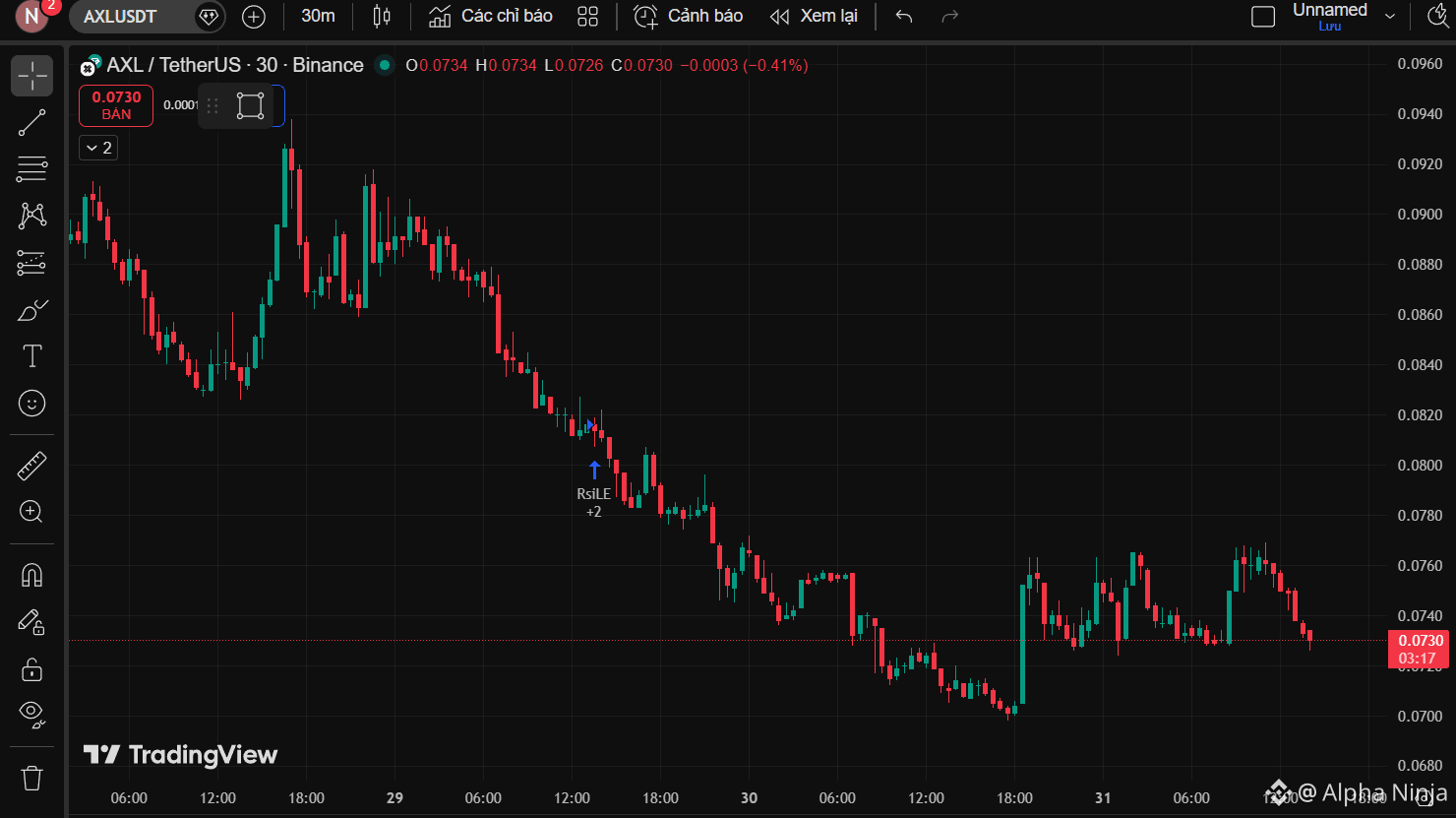Click the rectangle shape icon in floating toolbar

tap(251, 105)
